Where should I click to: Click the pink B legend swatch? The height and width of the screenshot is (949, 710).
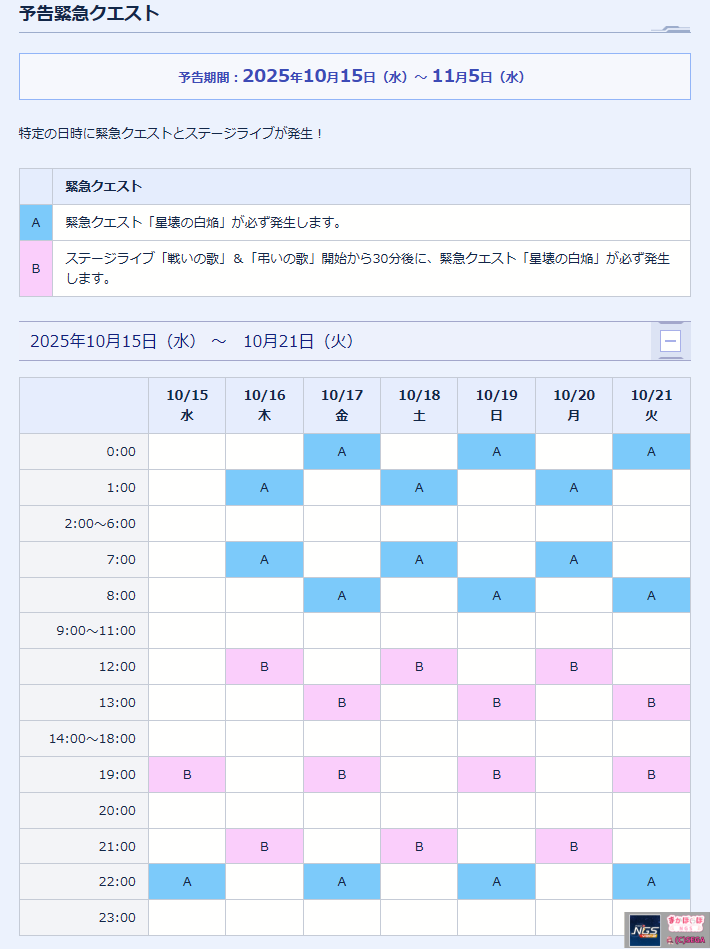tap(36, 268)
